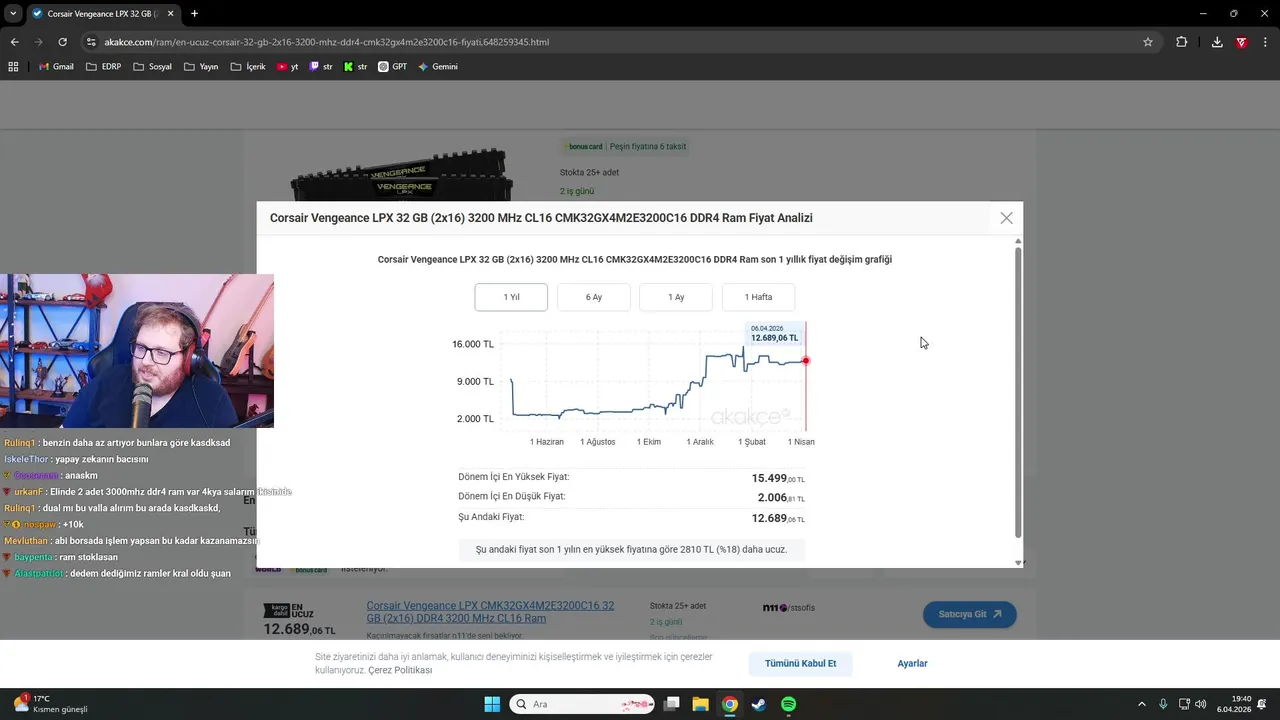Screen dimensions: 1280x720
Task: Open the Sosyal bookmark folder
Action: coord(152,67)
